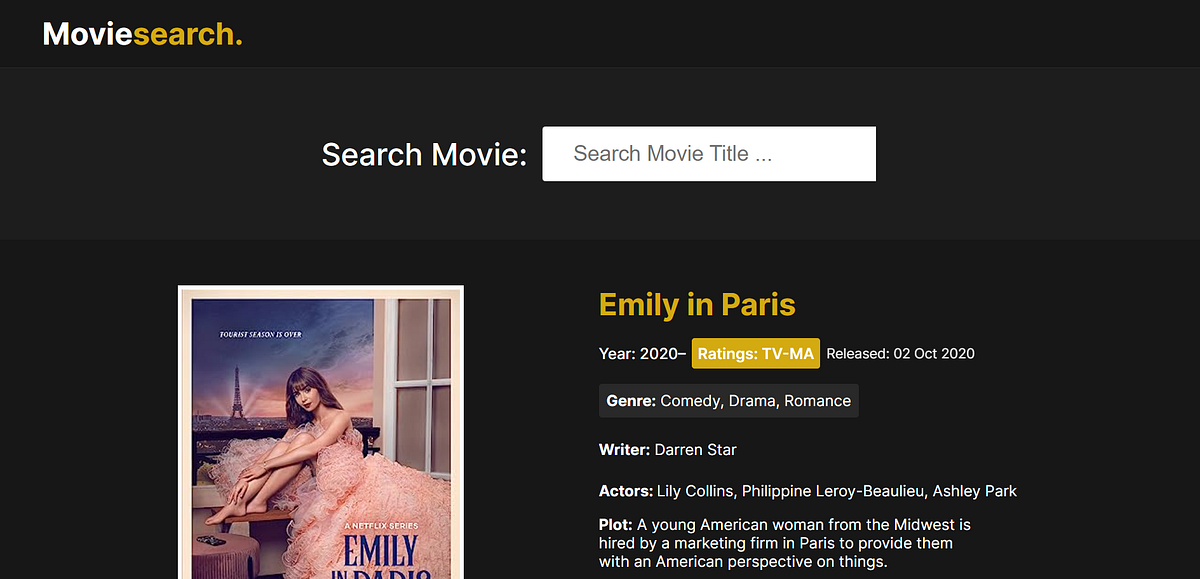
Task: Click actor name Philippine Leroy-Beaulieu
Action: coord(831,491)
